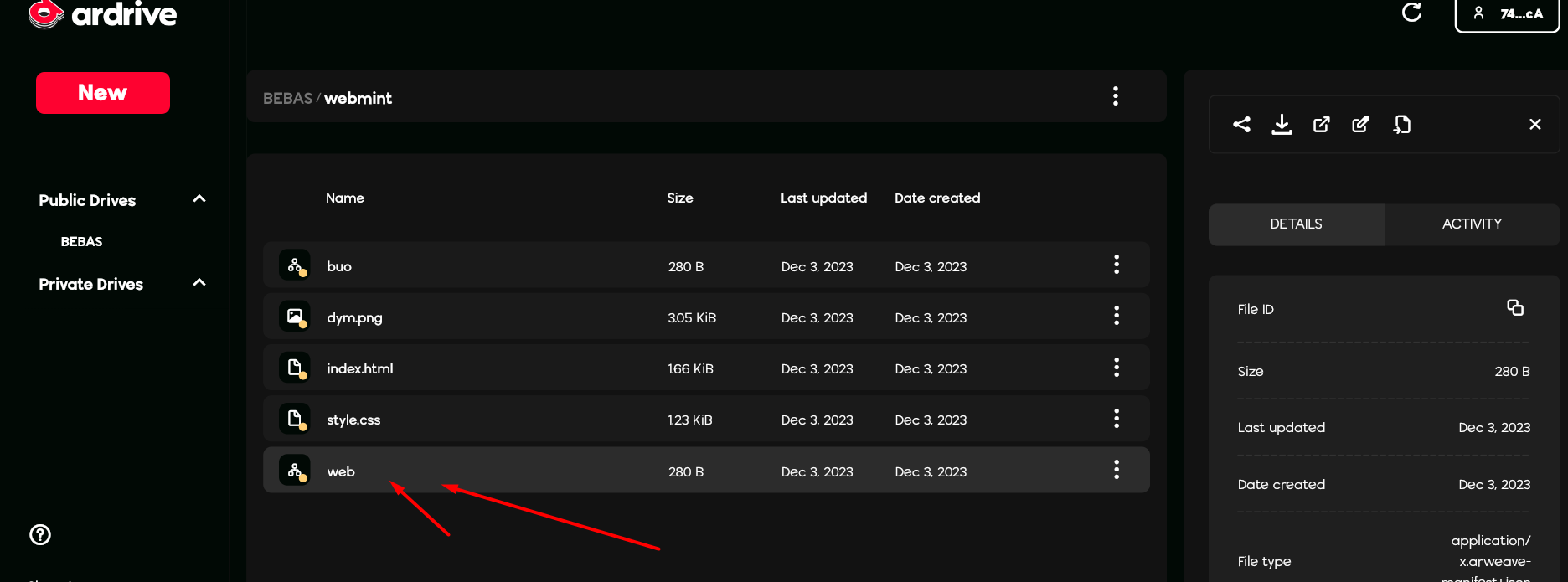This screenshot has width=1568, height=582.
Task: Open the wallet profile button 74...cA
Action: [x=1507, y=14]
